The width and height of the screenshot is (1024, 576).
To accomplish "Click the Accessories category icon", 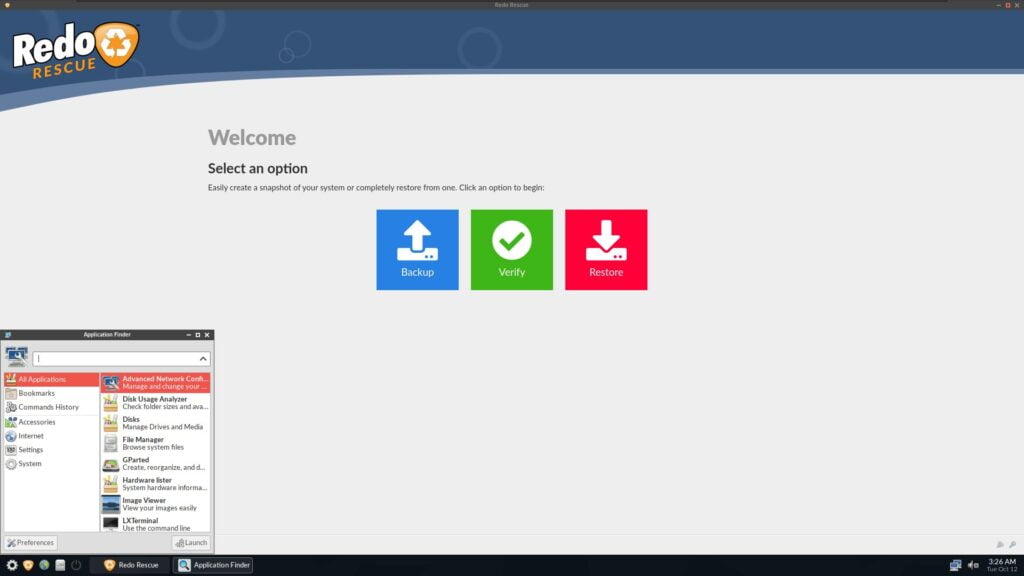I will click(x=11, y=422).
